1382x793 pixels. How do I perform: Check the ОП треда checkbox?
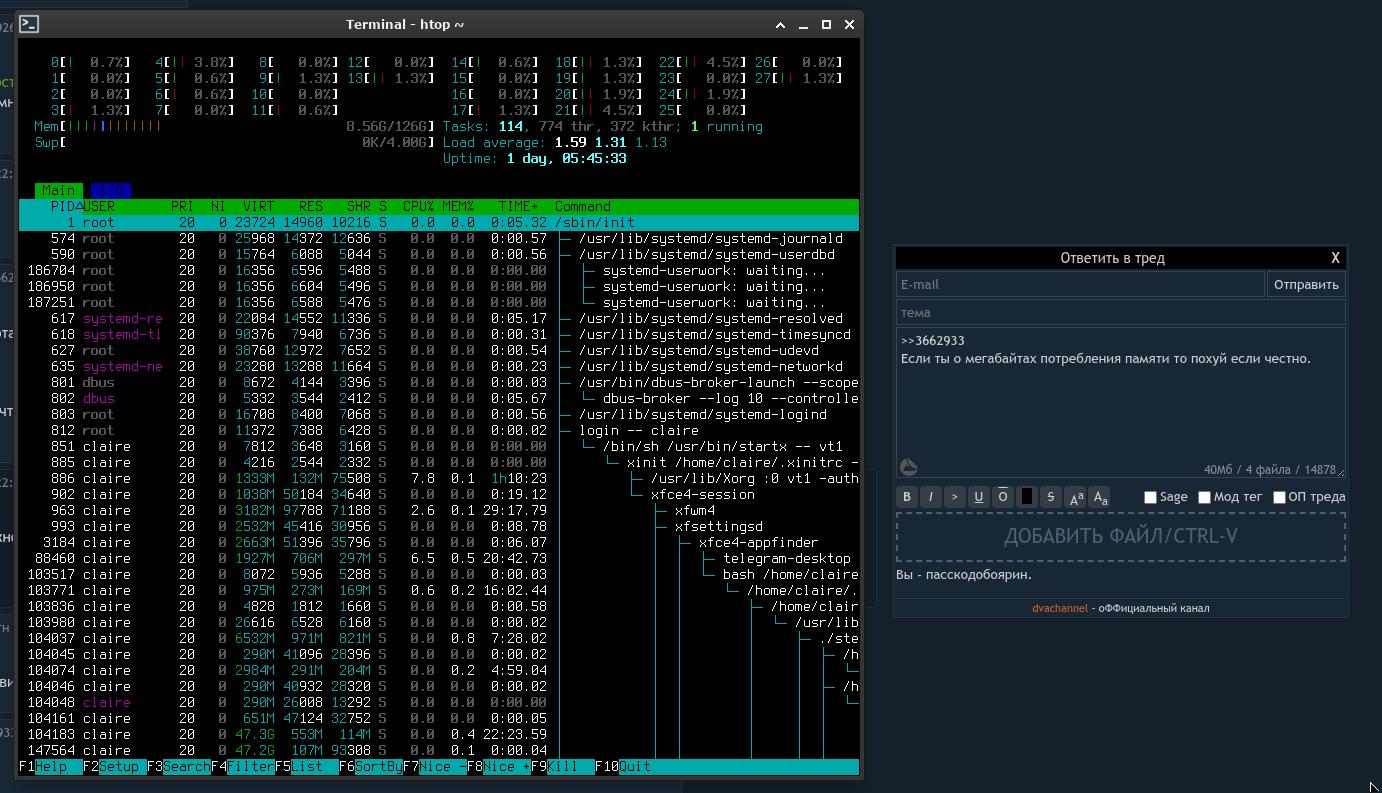(x=1279, y=497)
